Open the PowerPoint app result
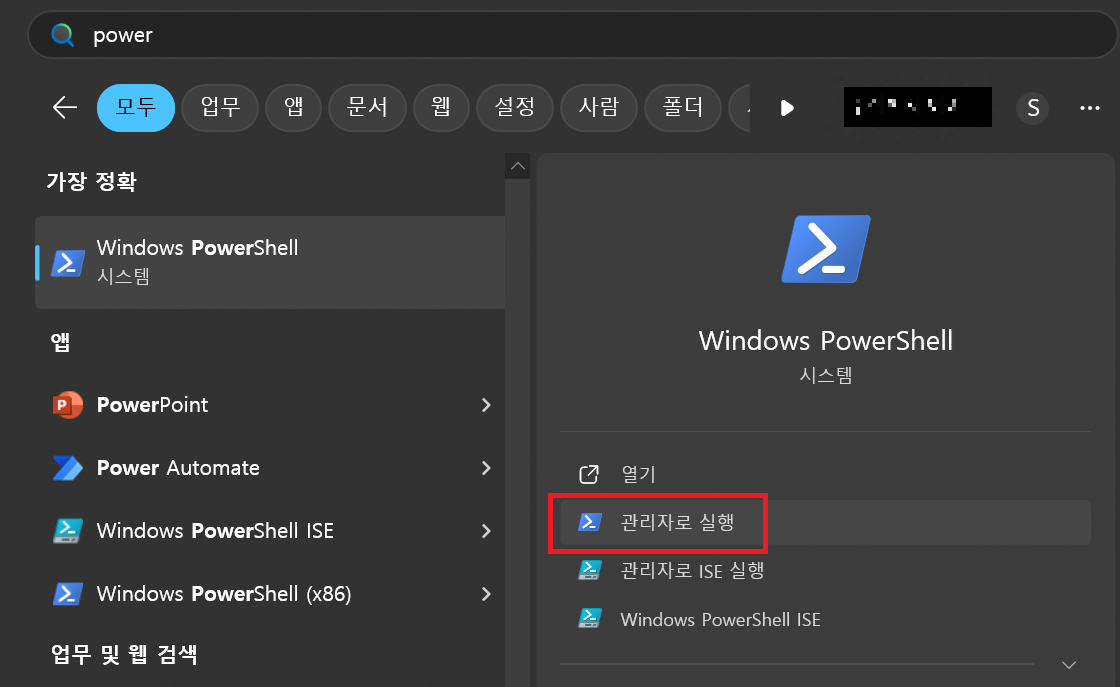This screenshot has height=687, width=1120. click(270, 405)
